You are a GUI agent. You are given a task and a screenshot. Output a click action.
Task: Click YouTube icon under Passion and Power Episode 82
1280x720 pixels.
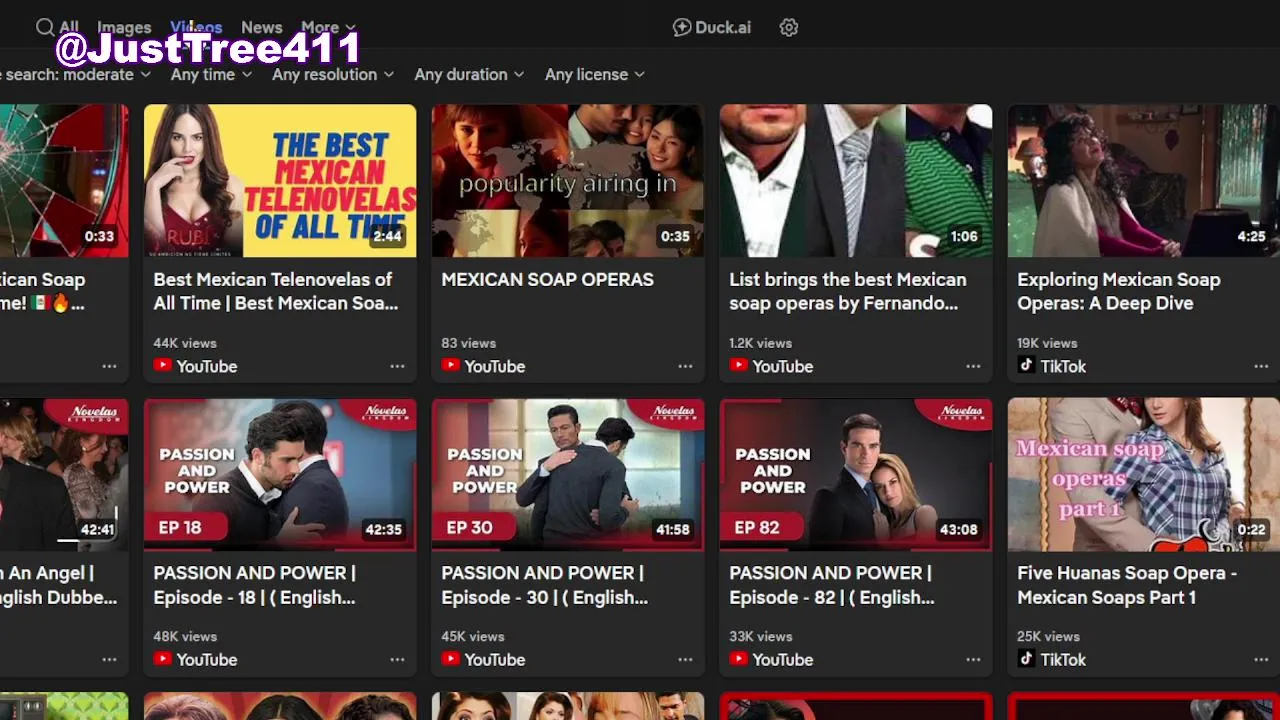pyautogui.click(x=739, y=659)
